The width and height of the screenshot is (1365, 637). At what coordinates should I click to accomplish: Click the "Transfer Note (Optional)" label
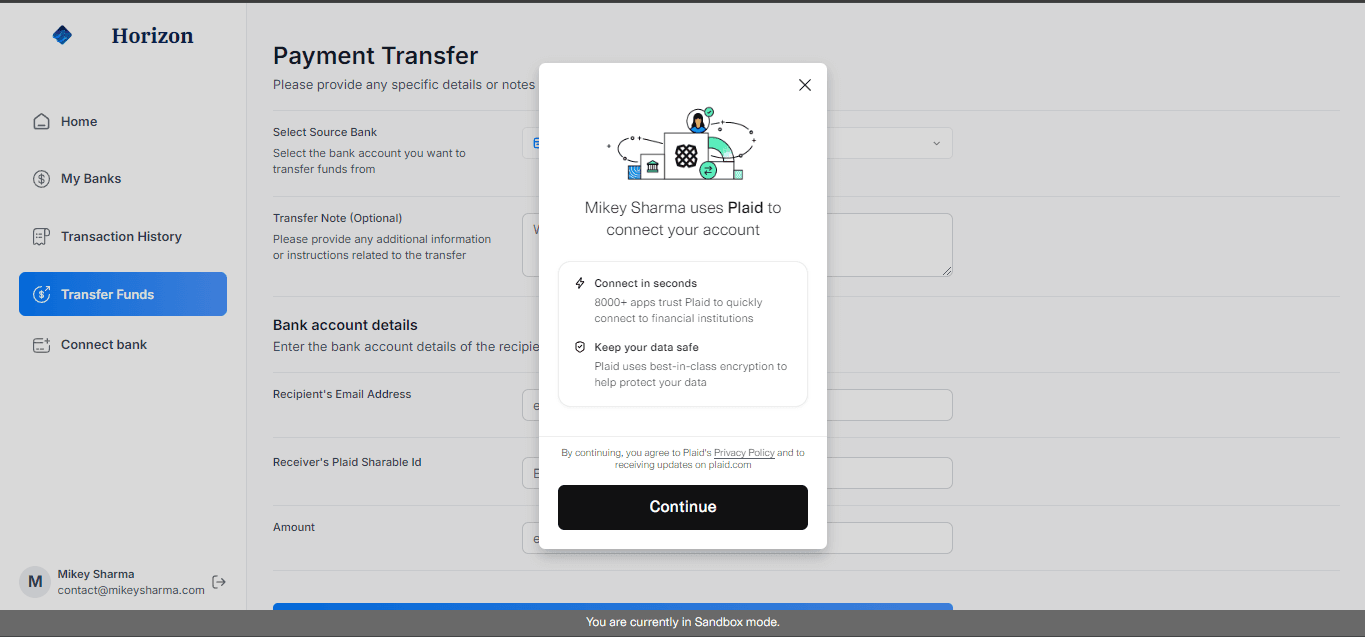coord(337,218)
